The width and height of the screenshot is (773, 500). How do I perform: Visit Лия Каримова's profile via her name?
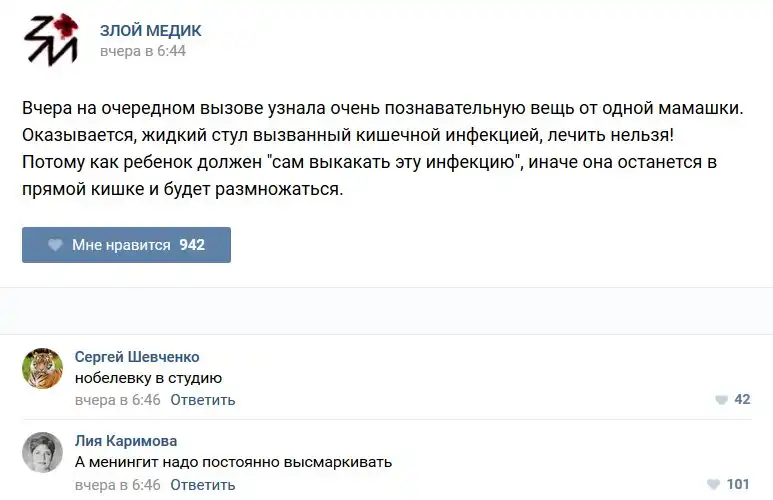coord(126,441)
